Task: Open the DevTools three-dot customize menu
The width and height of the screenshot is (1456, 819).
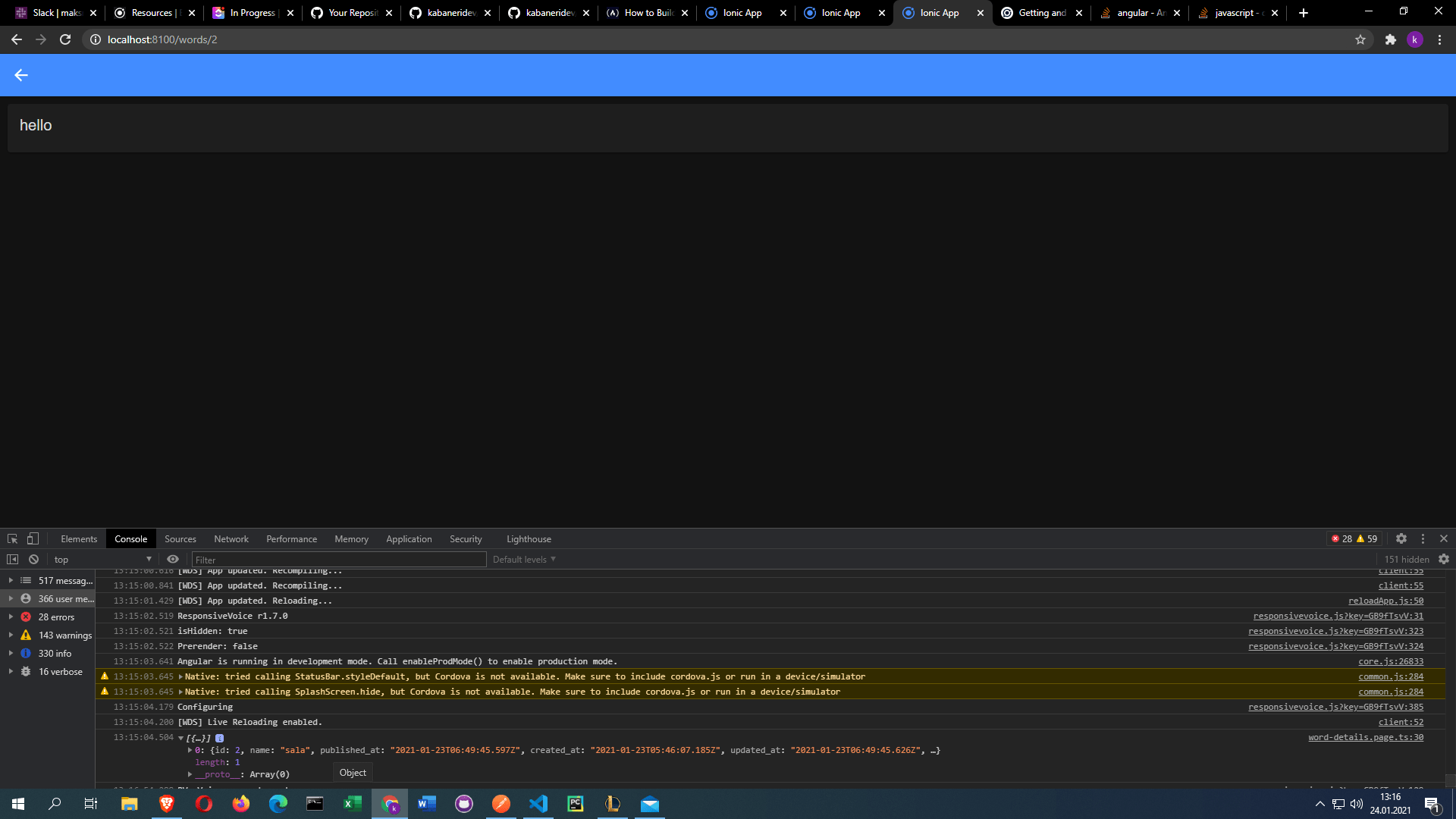Action: pyautogui.click(x=1423, y=538)
